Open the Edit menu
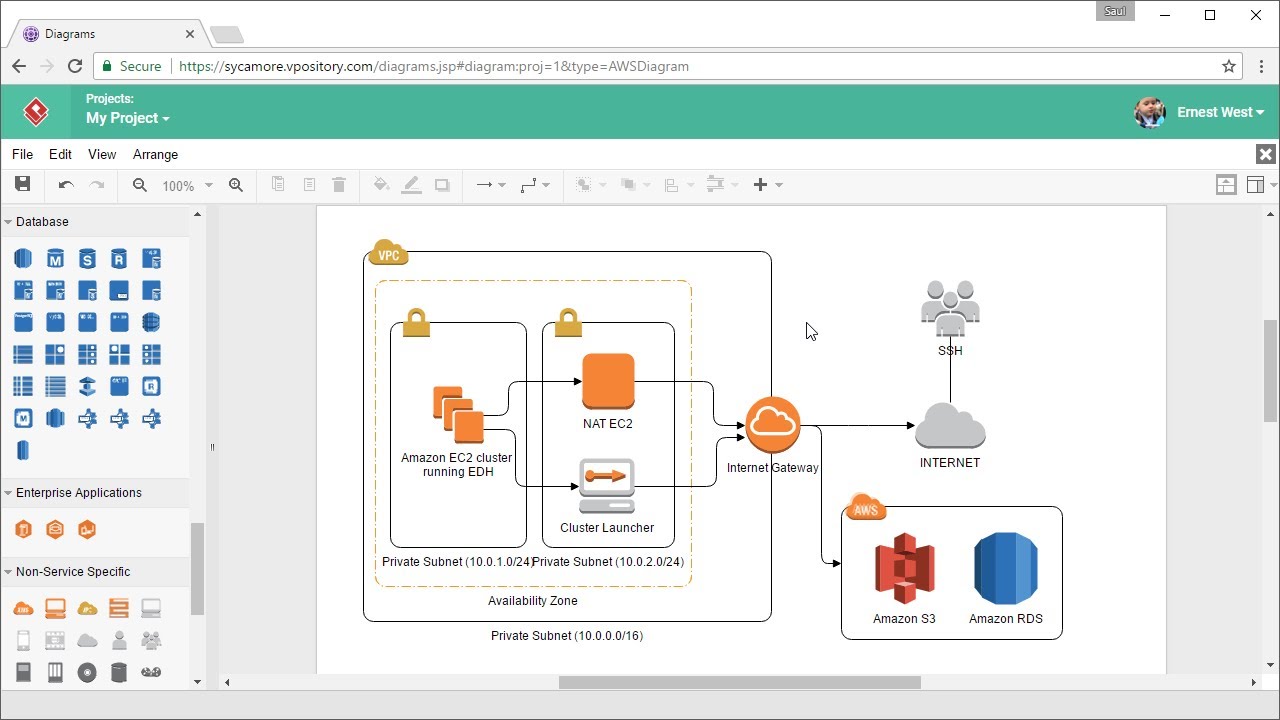1280x720 pixels. click(60, 154)
